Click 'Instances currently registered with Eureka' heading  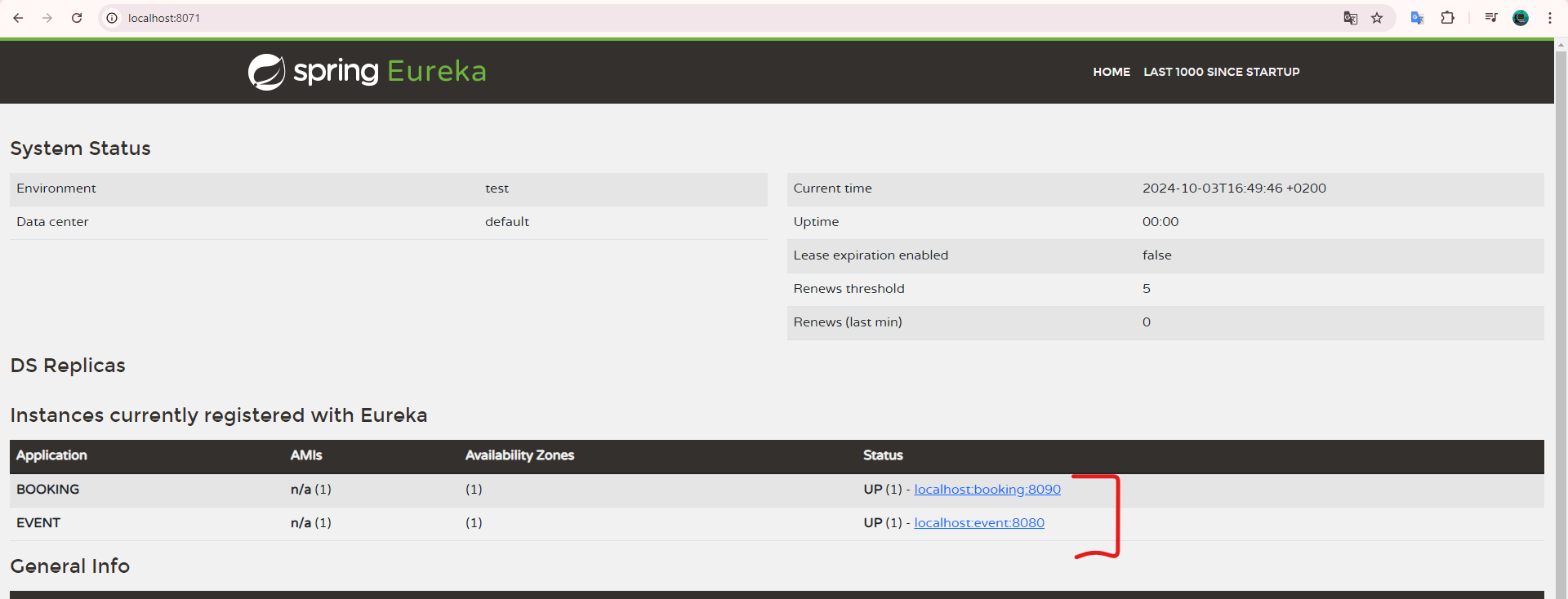tap(219, 415)
